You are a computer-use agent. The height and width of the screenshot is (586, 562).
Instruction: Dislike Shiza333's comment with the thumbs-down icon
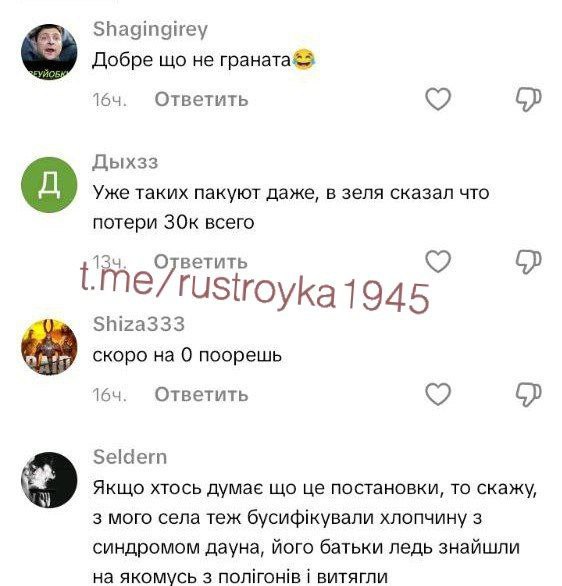(x=529, y=394)
